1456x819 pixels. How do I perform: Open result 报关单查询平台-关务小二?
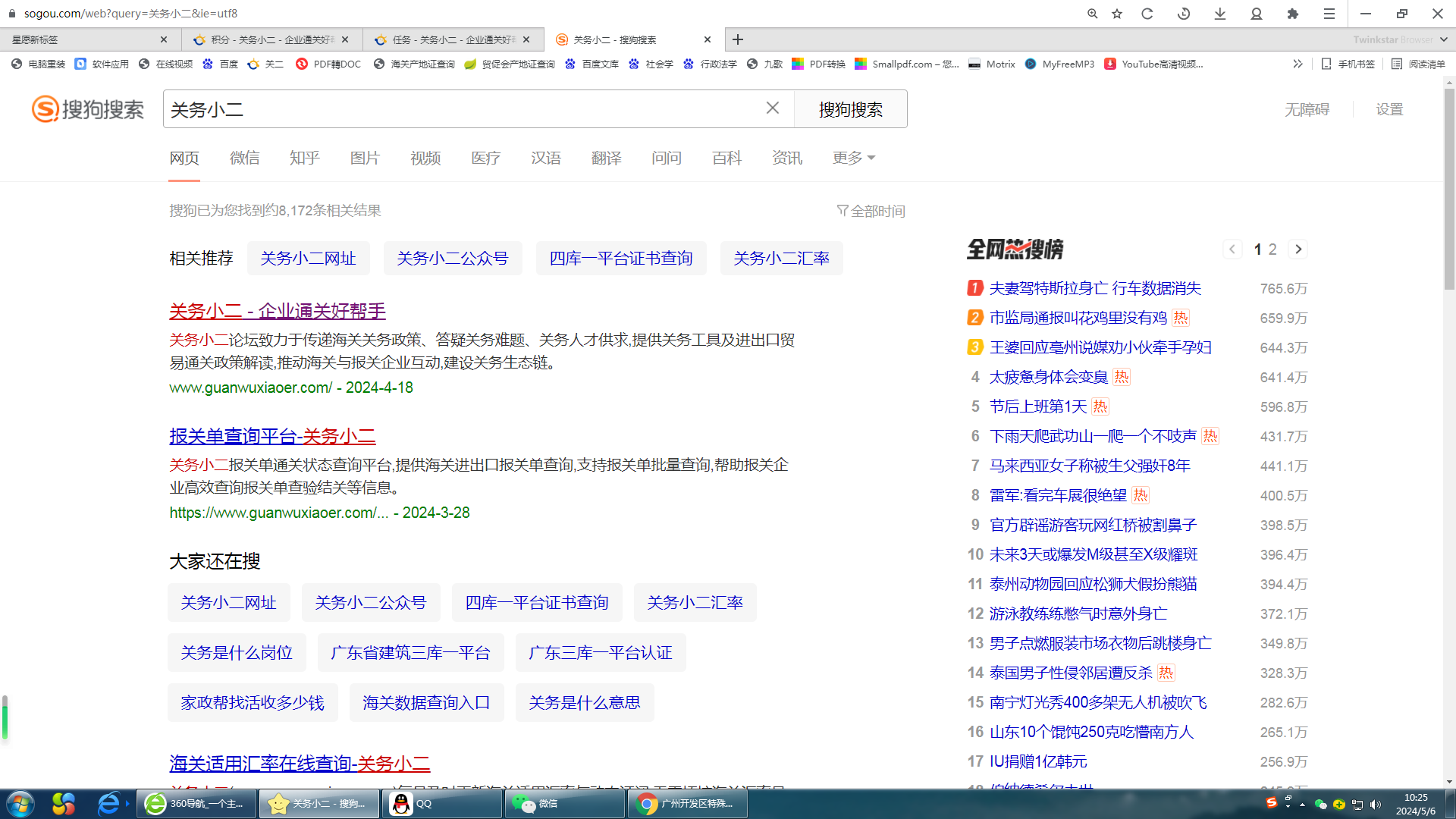click(x=272, y=436)
